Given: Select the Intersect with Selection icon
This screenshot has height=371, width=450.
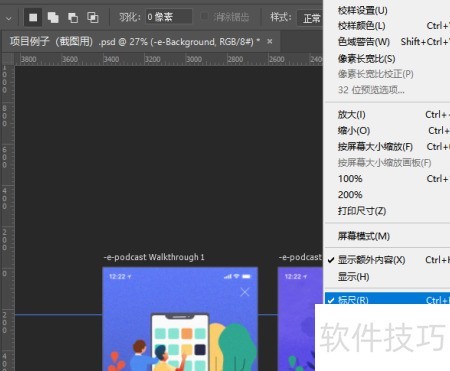Looking at the screenshot, I should pyautogui.click(x=92, y=17).
